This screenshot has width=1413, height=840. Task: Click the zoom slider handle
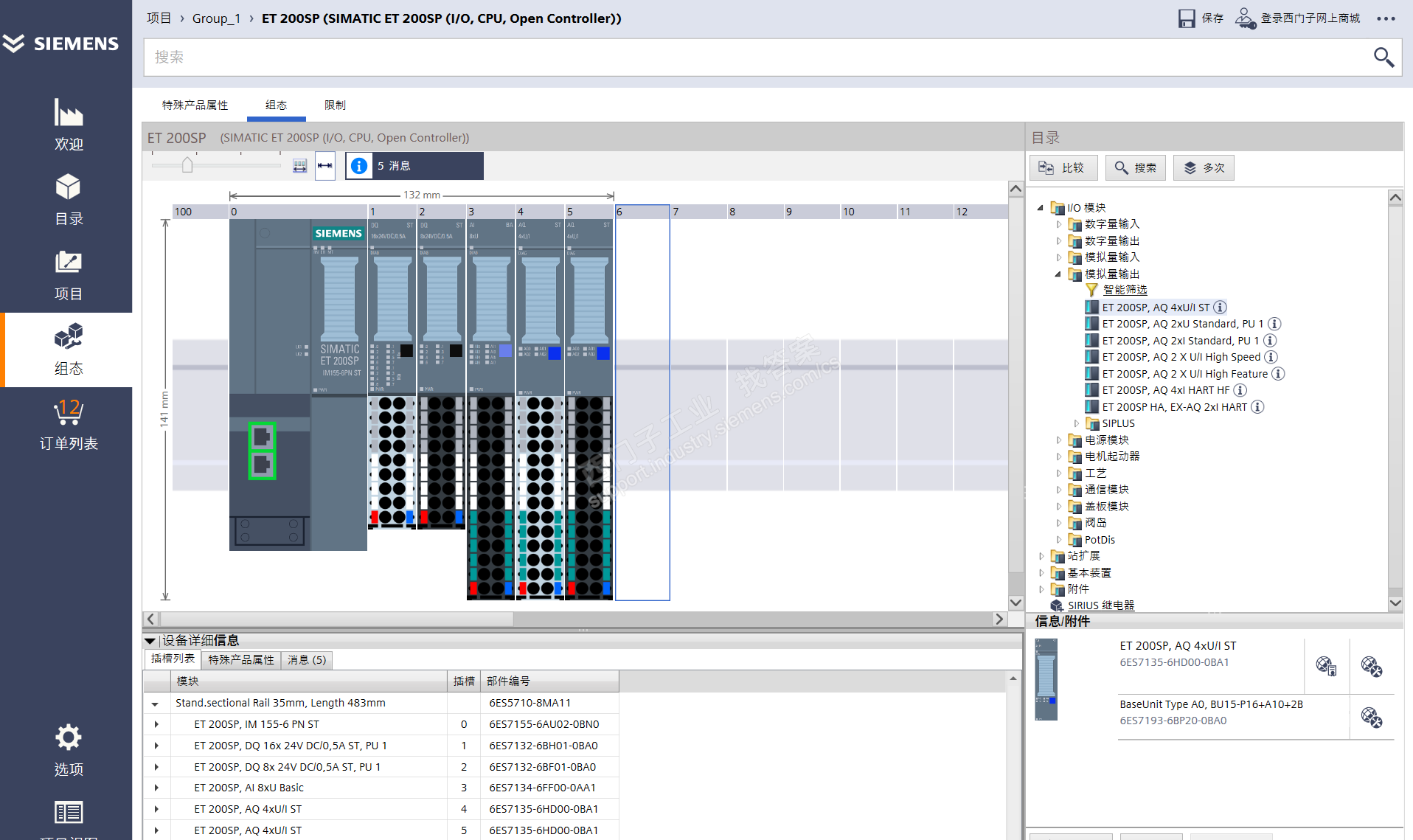click(187, 165)
